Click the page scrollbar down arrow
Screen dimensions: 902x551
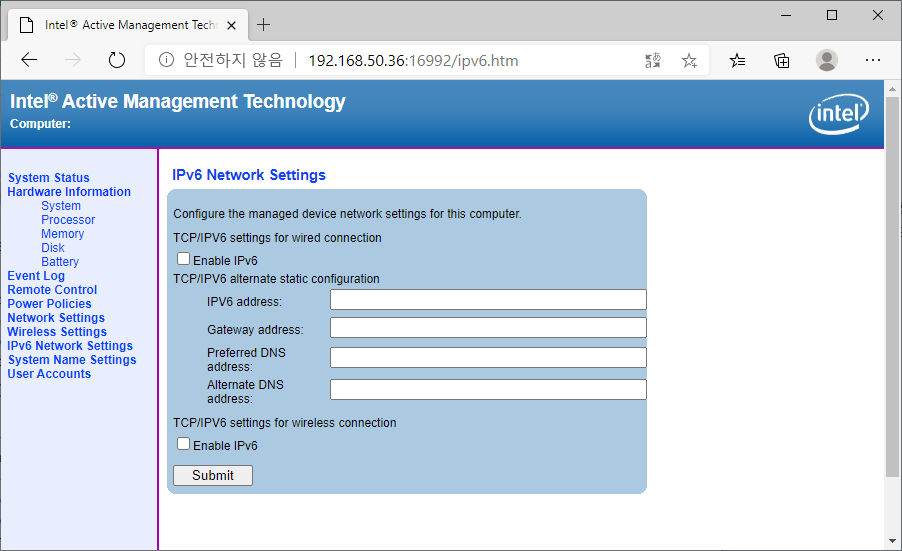tap(892, 541)
